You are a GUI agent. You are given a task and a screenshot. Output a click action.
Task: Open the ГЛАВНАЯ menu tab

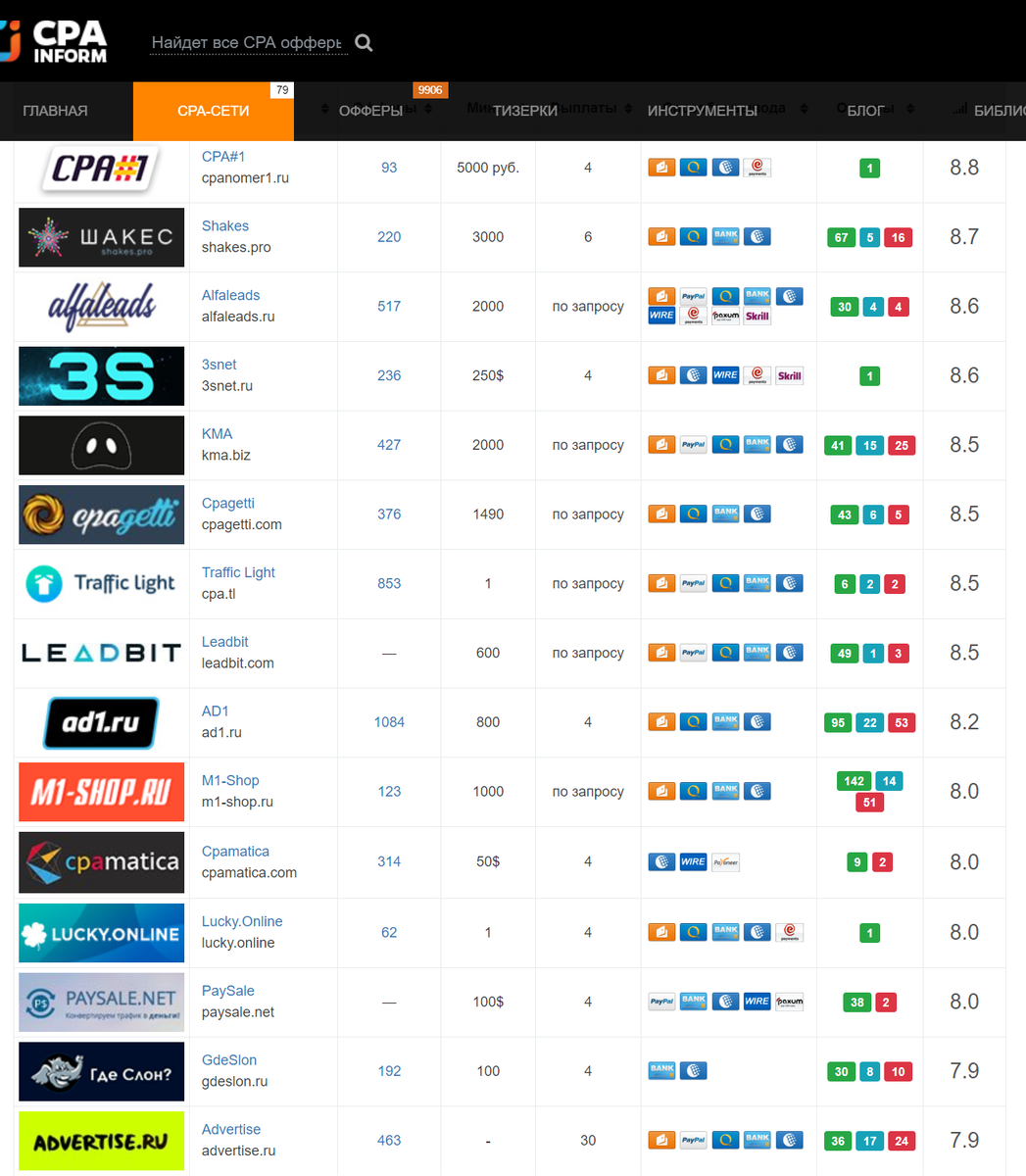click(55, 111)
